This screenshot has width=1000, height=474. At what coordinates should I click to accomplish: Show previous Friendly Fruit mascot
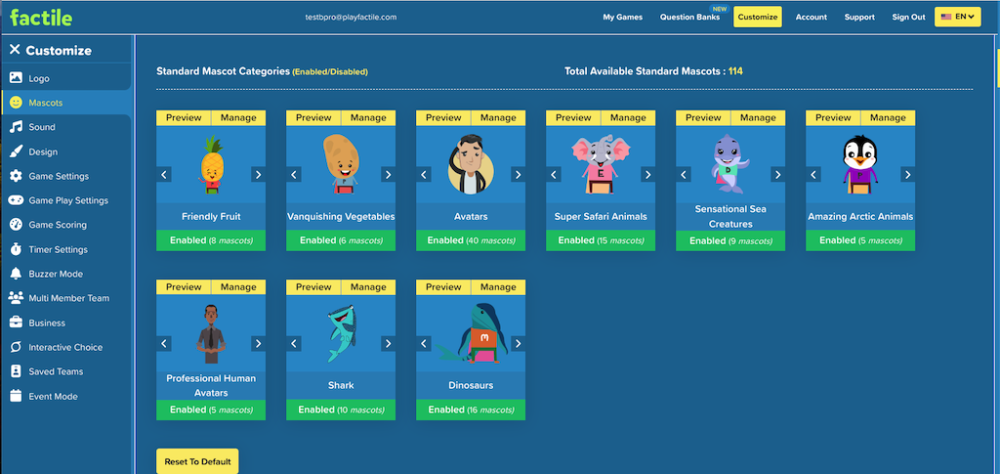164,174
